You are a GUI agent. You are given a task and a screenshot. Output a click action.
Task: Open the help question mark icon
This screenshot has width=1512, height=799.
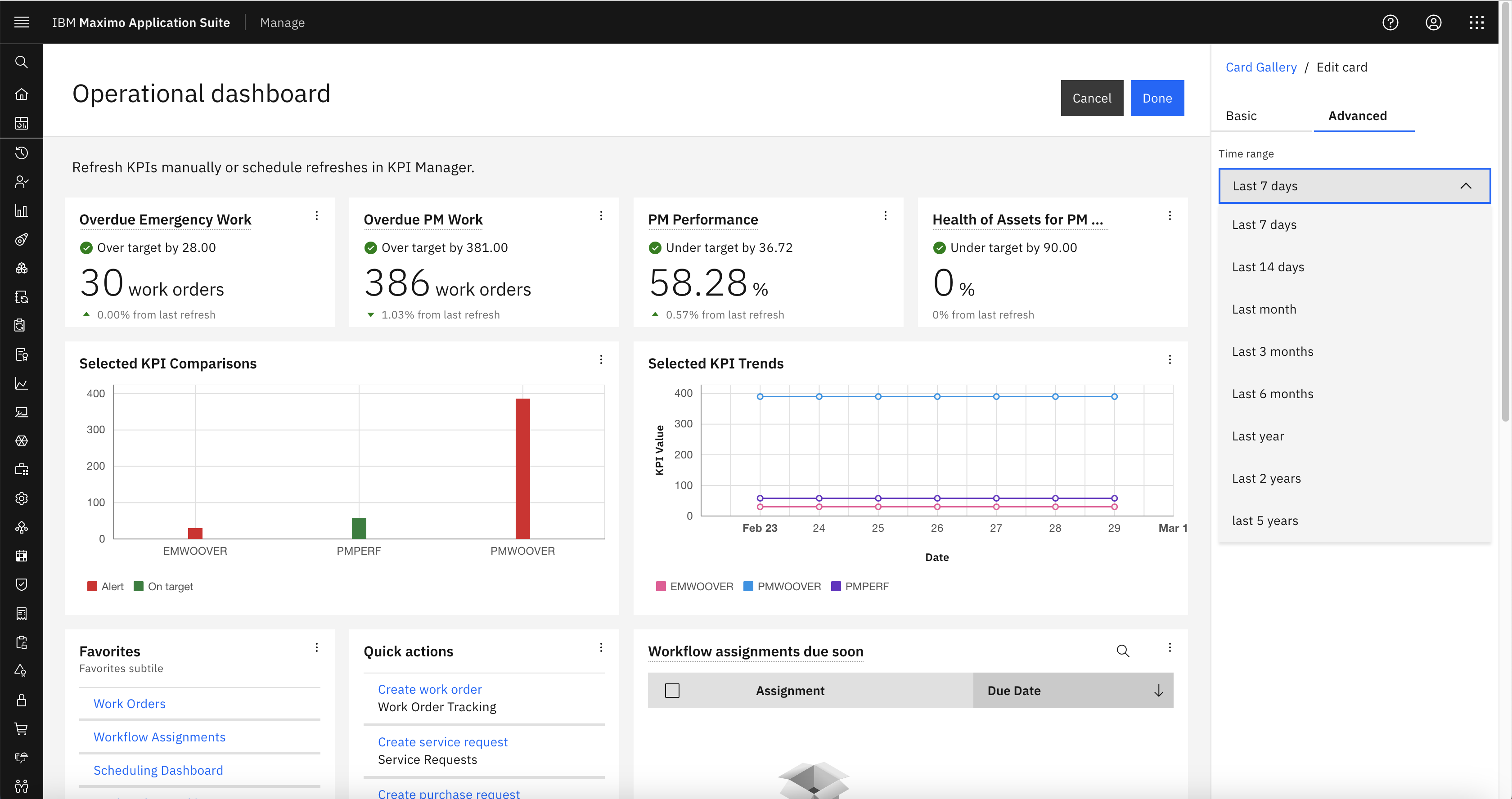pyautogui.click(x=1390, y=22)
